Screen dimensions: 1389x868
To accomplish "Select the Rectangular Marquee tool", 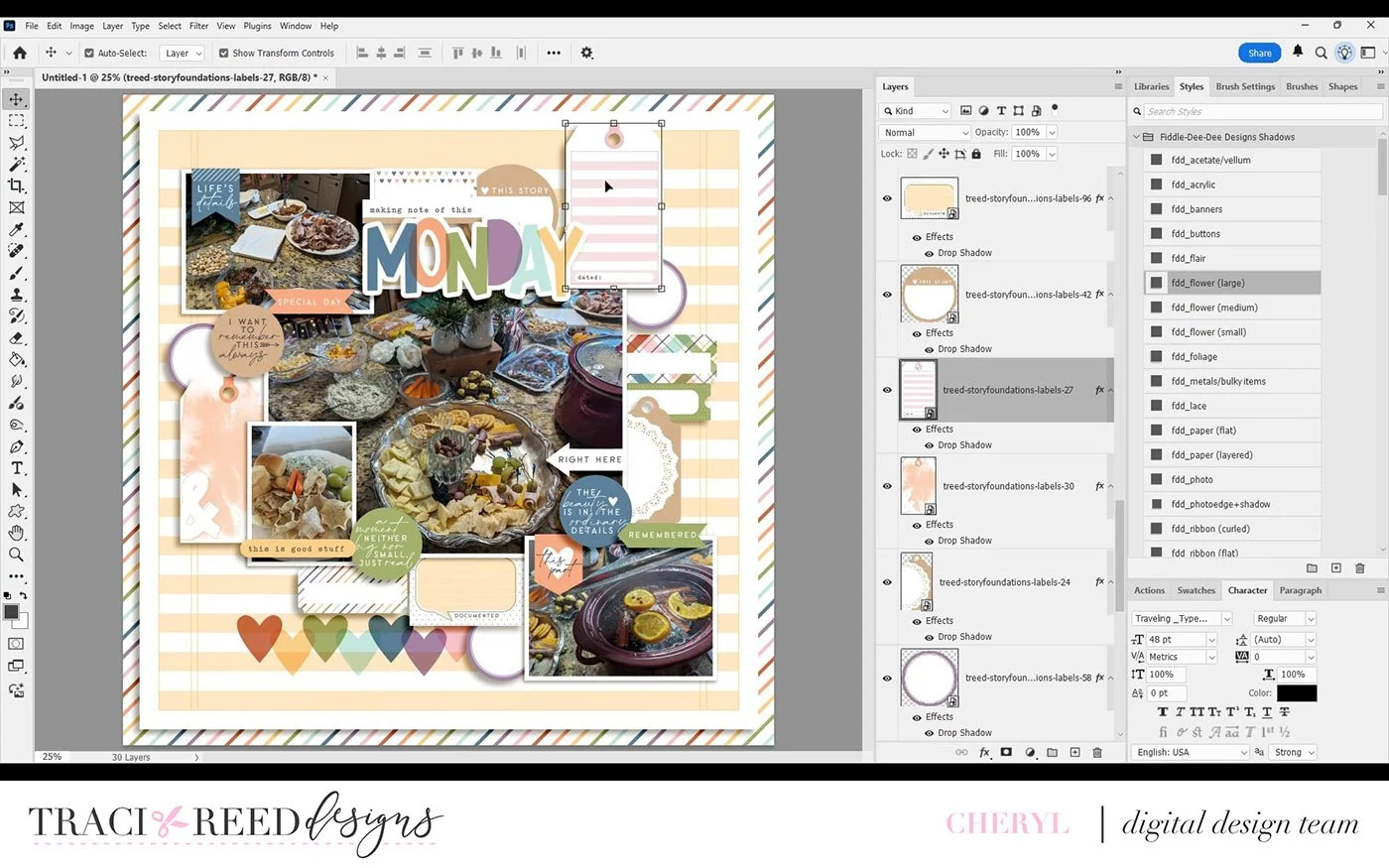I will pyautogui.click(x=16, y=121).
